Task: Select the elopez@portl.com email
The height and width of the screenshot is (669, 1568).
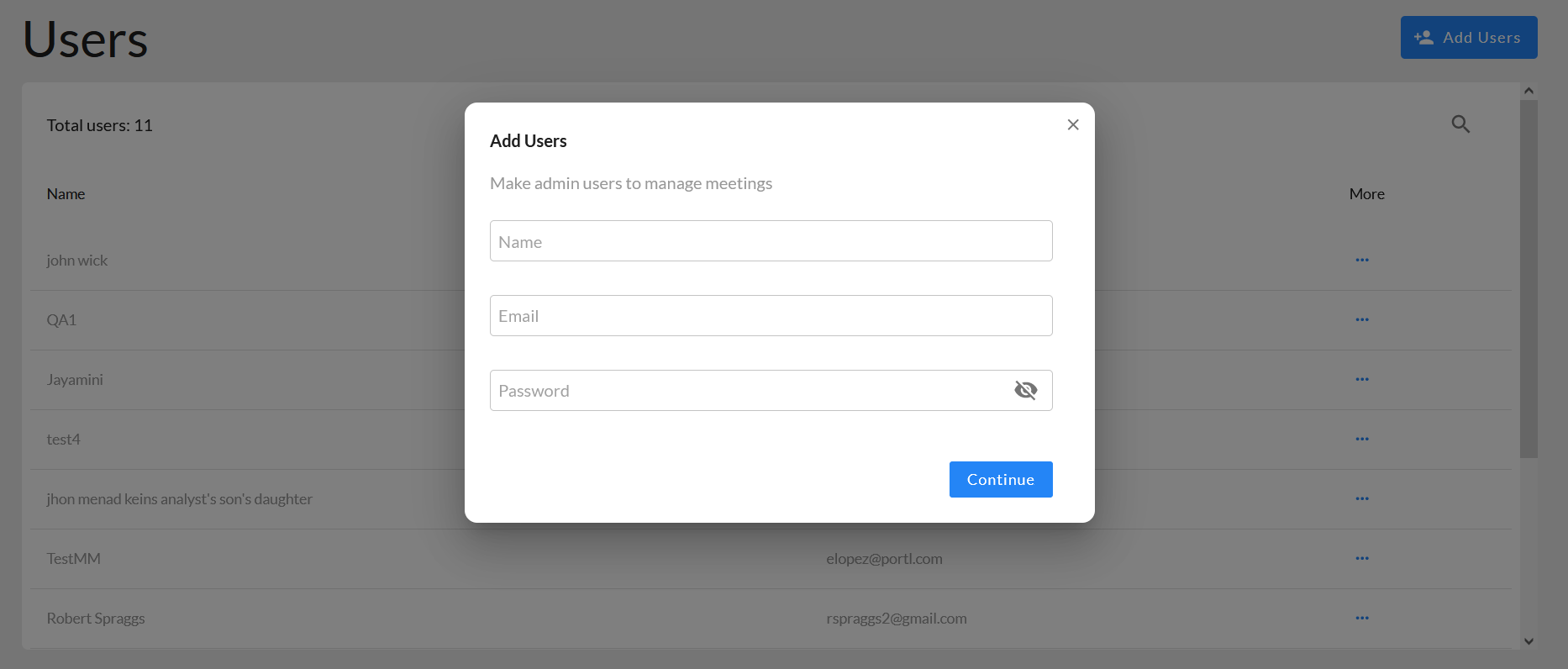Action: coord(884,559)
